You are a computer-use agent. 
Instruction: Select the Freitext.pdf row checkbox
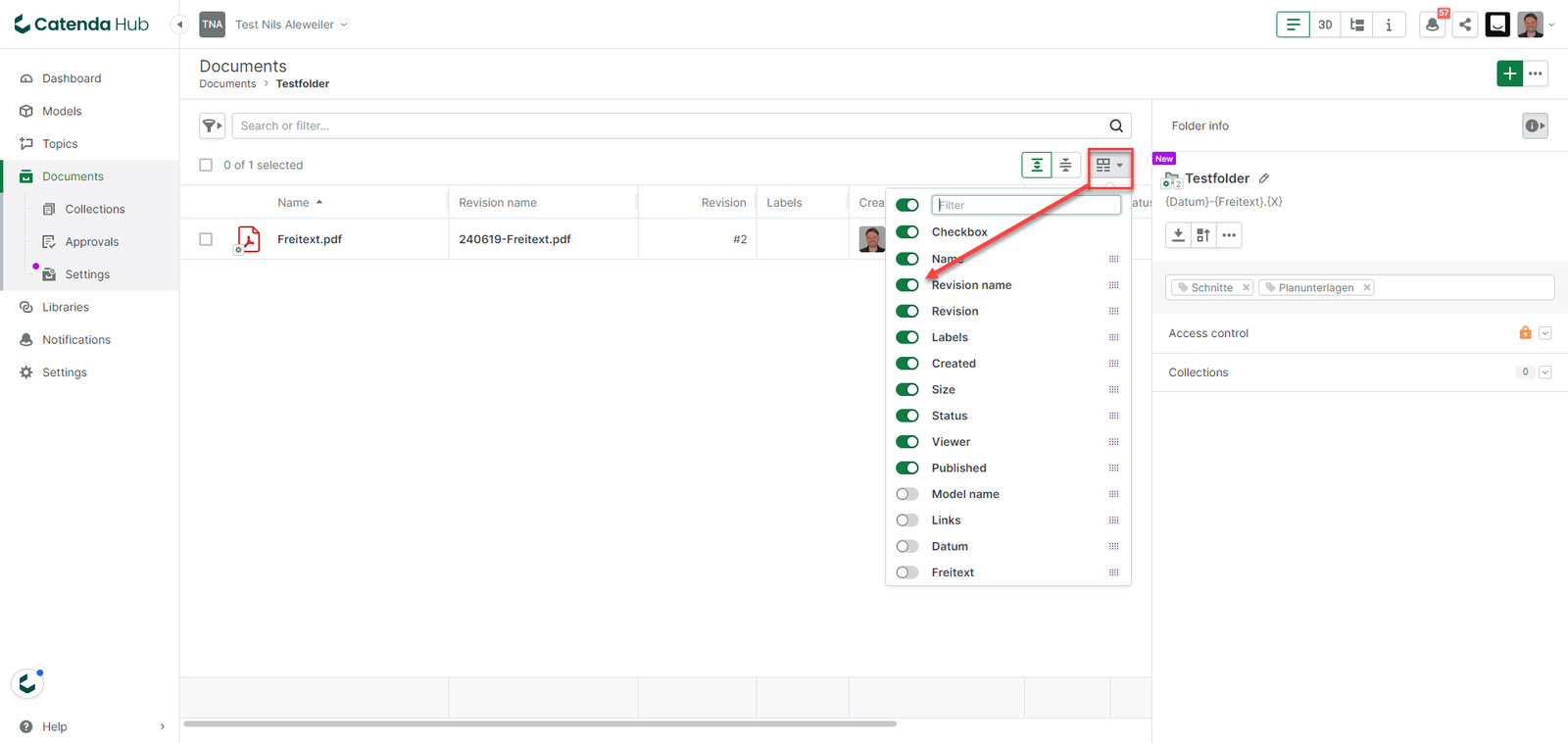[206, 239]
